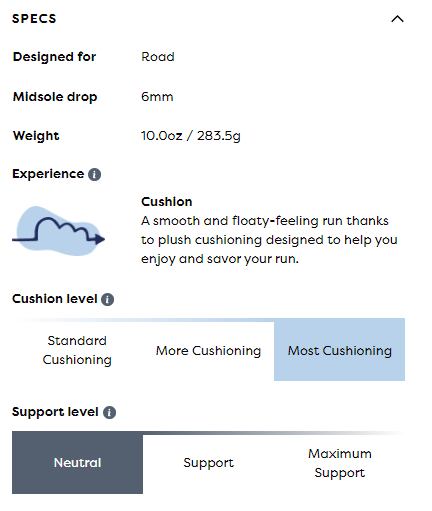
Task: Select the More Cushioning segment
Action: pyautogui.click(x=208, y=351)
